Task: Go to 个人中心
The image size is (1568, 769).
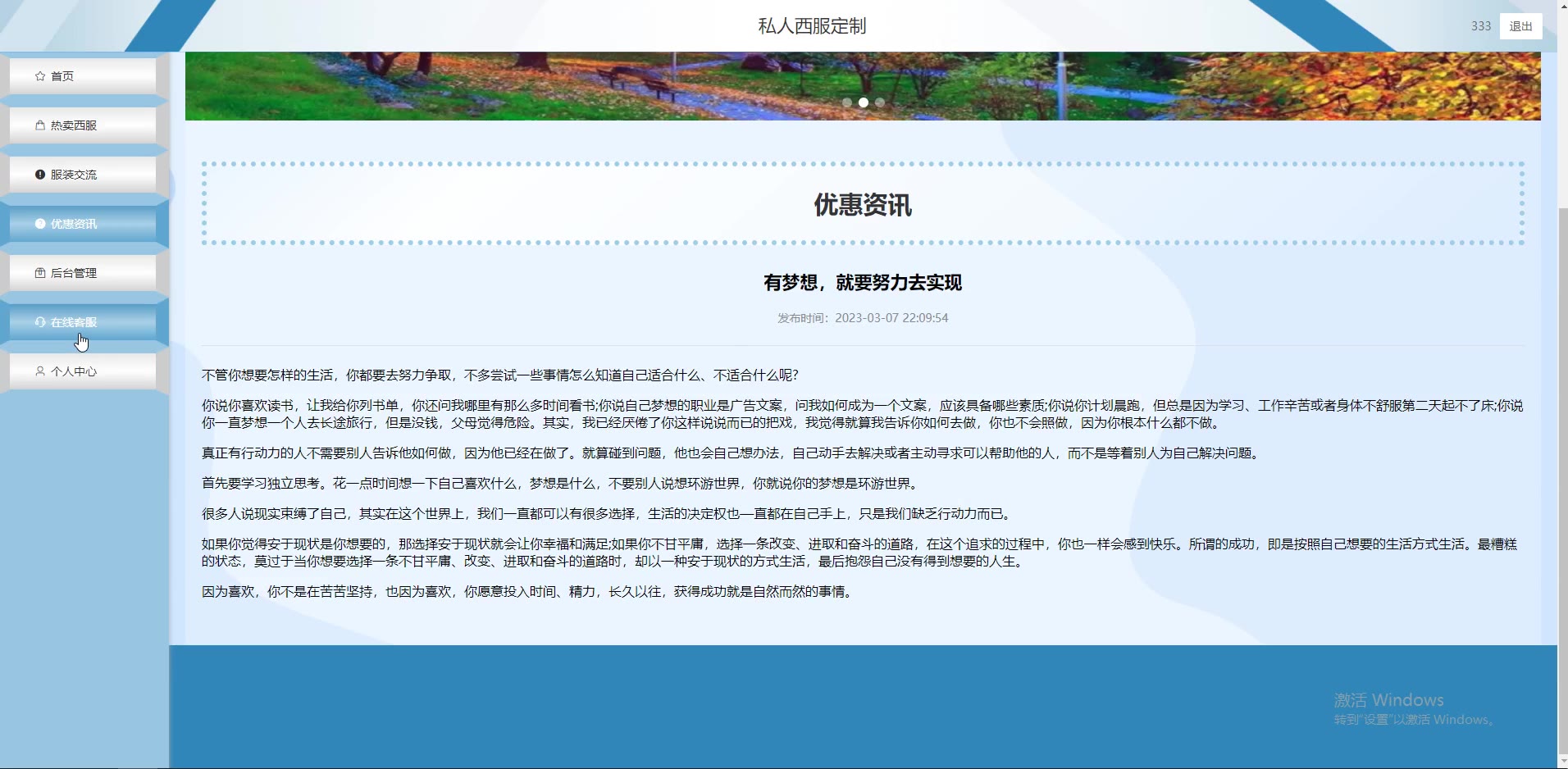Action: point(83,371)
